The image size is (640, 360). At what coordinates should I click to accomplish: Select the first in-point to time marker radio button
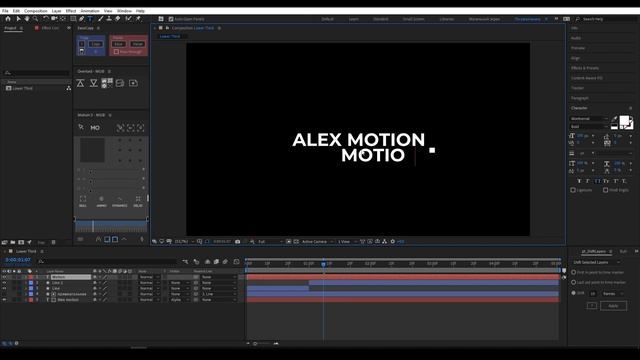coord(573,272)
